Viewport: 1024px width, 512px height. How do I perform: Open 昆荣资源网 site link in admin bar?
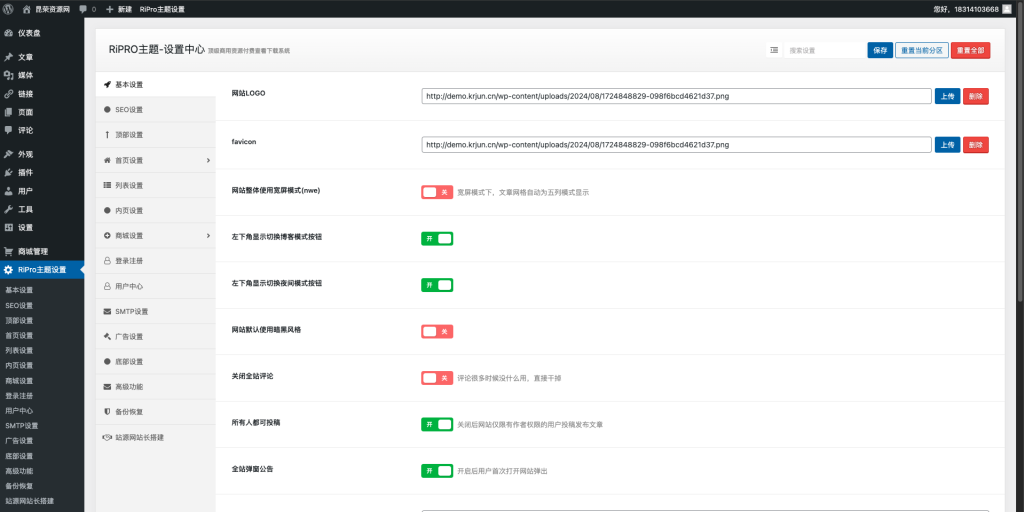click(52, 10)
